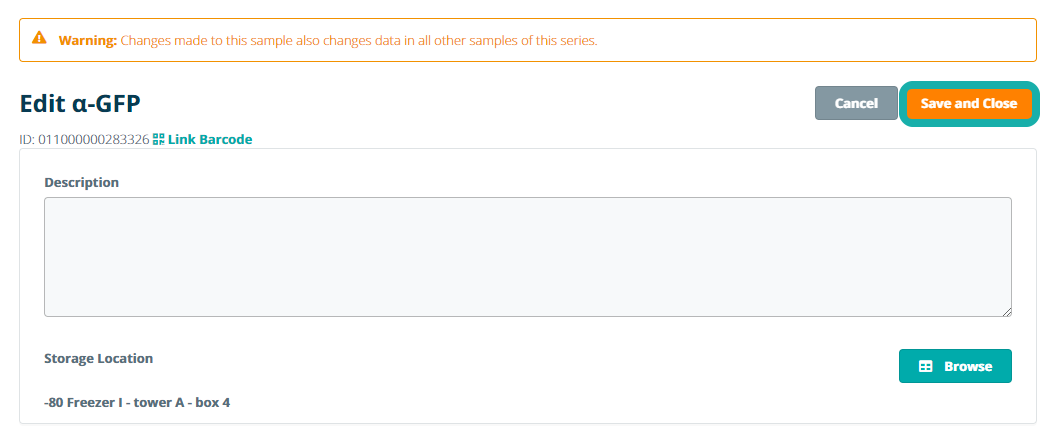This screenshot has width=1052, height=433.
Task: Cancel editing the α-GFP sample
Action: (x=856, y=103)
